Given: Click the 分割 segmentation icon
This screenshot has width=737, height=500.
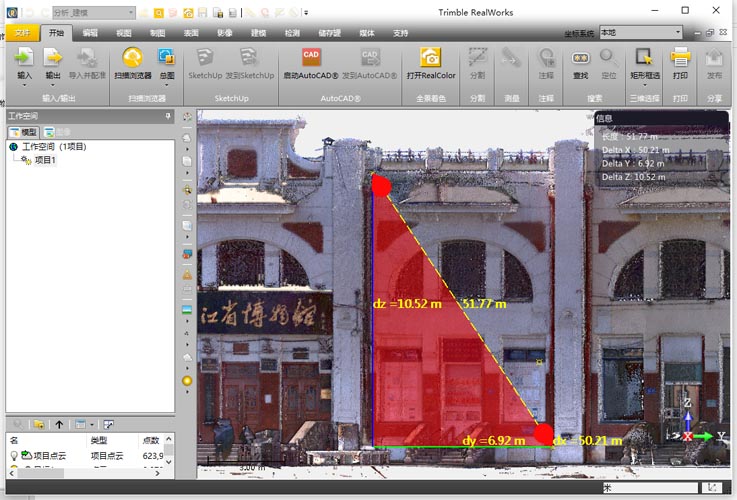Looking at the screenshot, I should click(477, 57).
